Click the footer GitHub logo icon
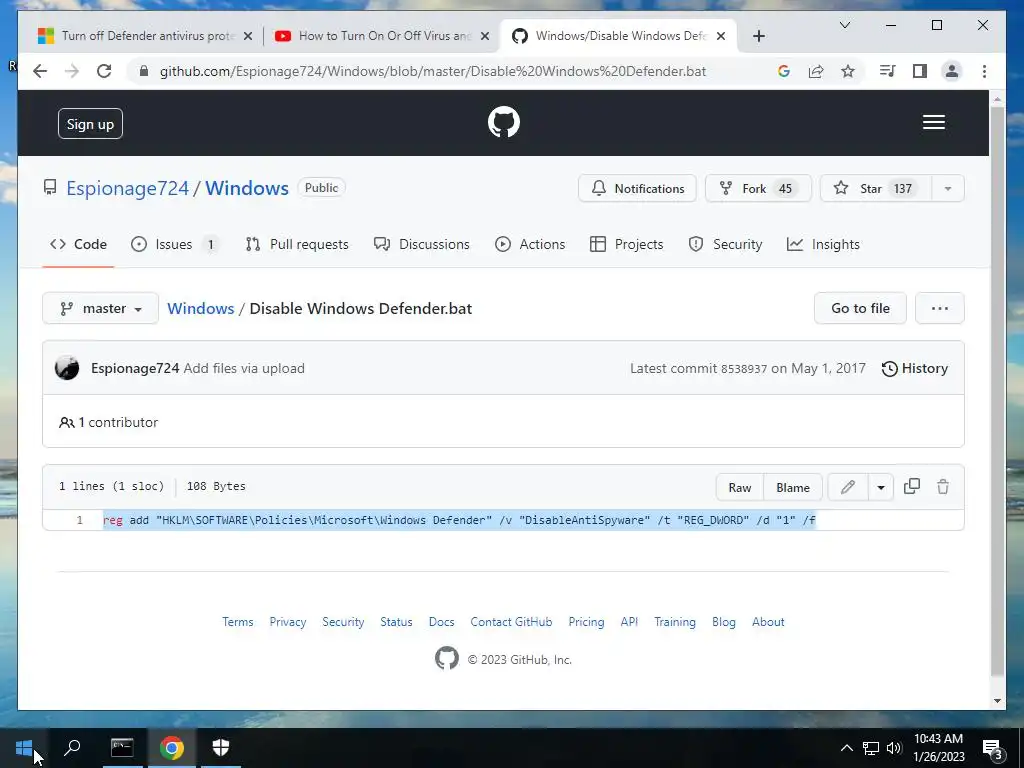Screen dimensions: 1024x768 point(447,658)
